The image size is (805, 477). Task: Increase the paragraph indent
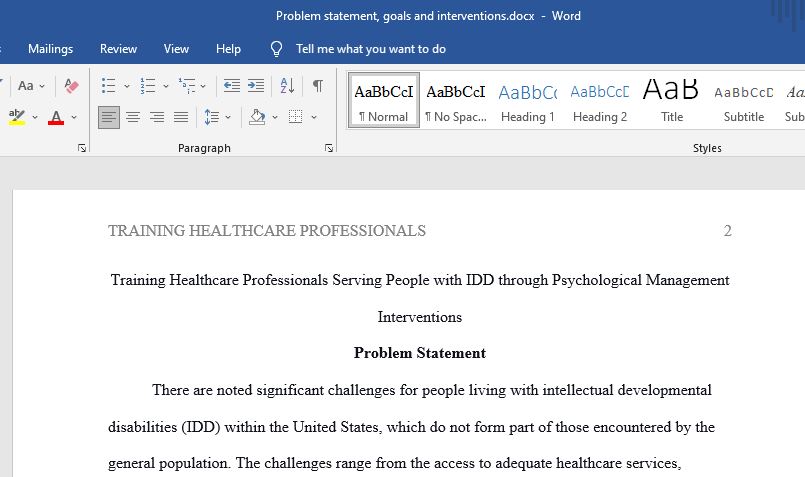(x=256, y=86)
